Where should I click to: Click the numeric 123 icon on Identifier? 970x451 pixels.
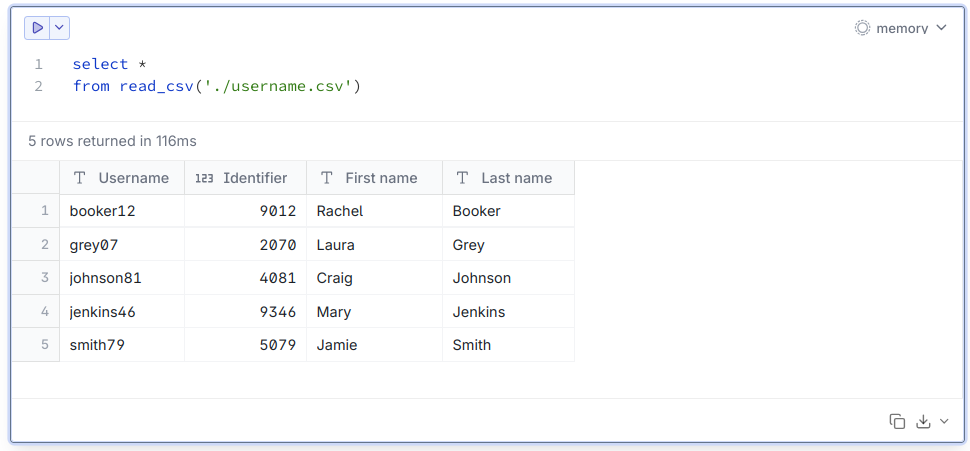pos(204,178)
